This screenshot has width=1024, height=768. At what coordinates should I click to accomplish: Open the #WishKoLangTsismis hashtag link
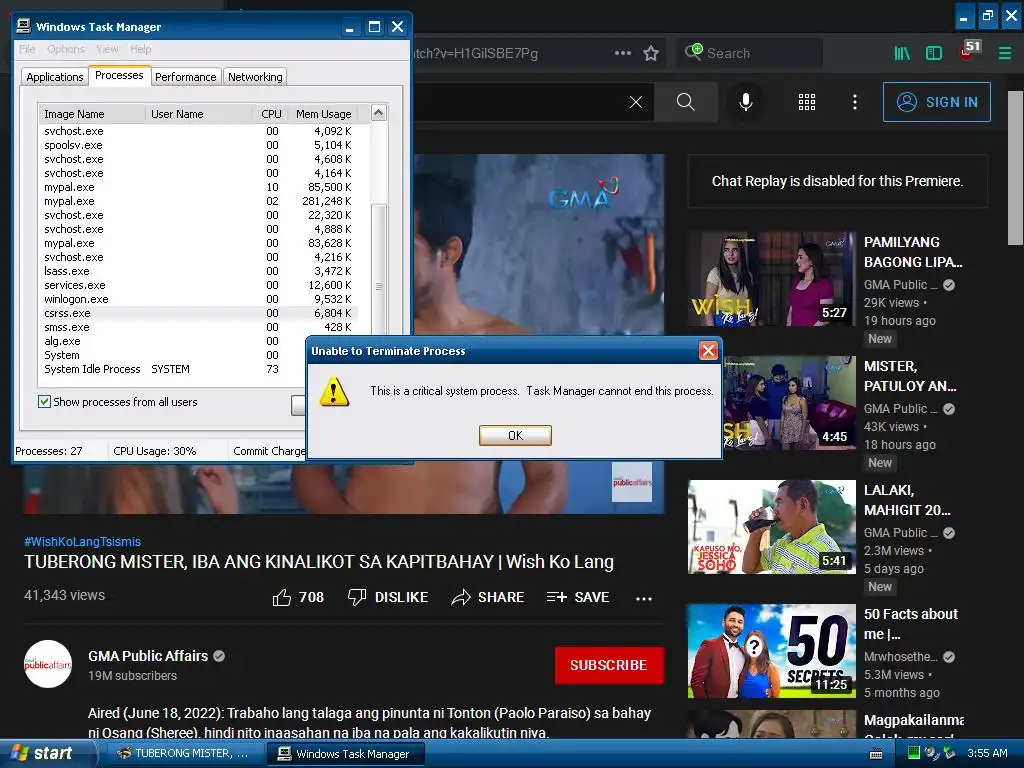pos(82,541)
